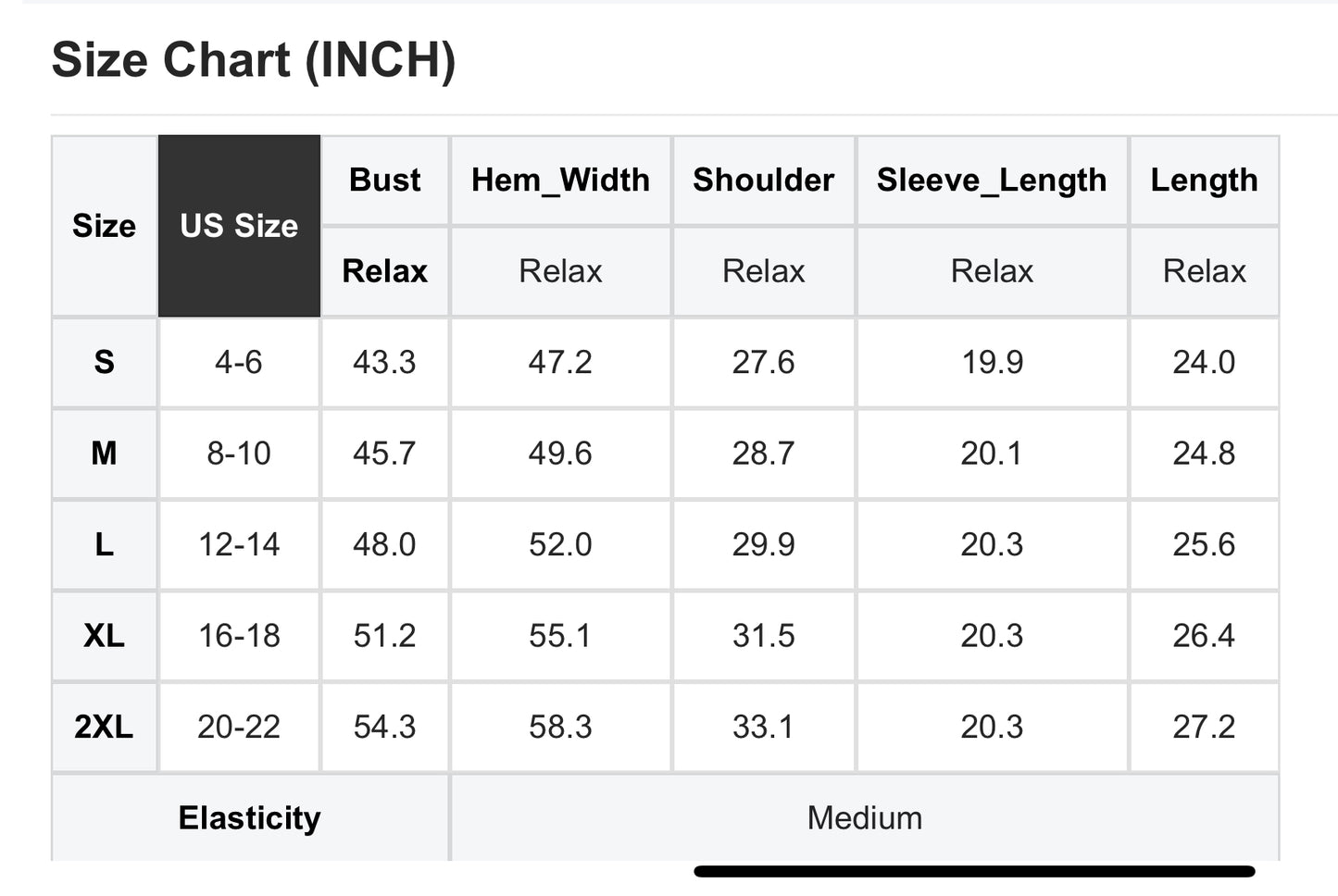Tap the Length column header

(1204, 180)
